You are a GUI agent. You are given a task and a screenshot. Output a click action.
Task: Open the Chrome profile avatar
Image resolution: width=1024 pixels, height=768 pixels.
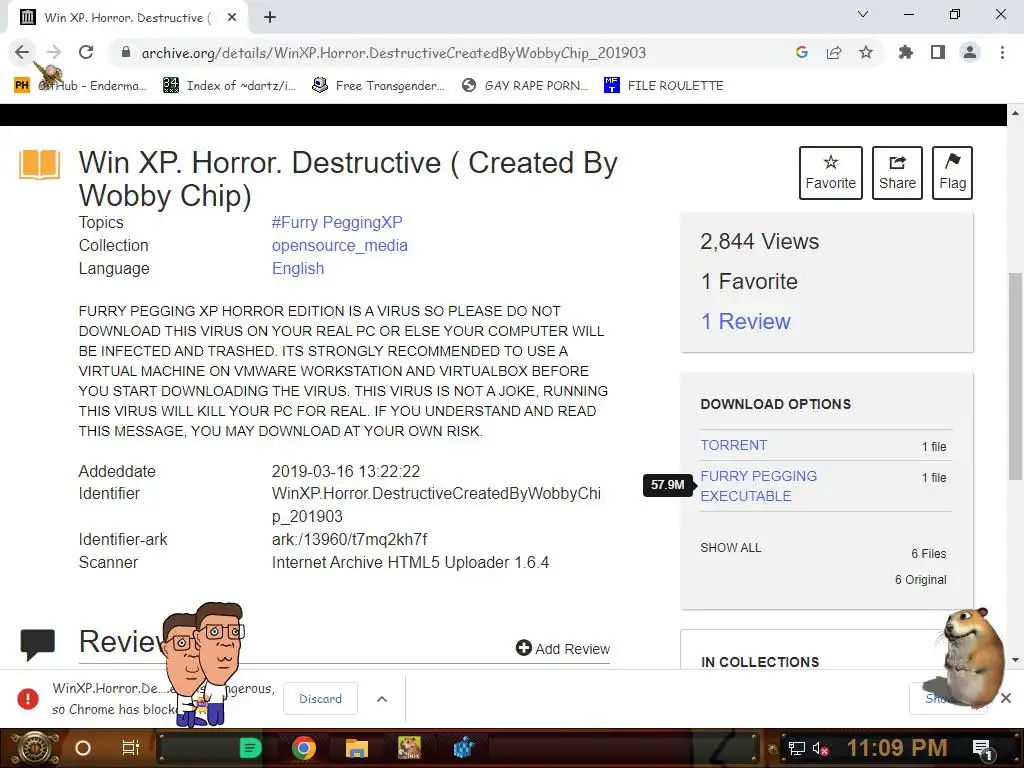(x=970, y=52)
